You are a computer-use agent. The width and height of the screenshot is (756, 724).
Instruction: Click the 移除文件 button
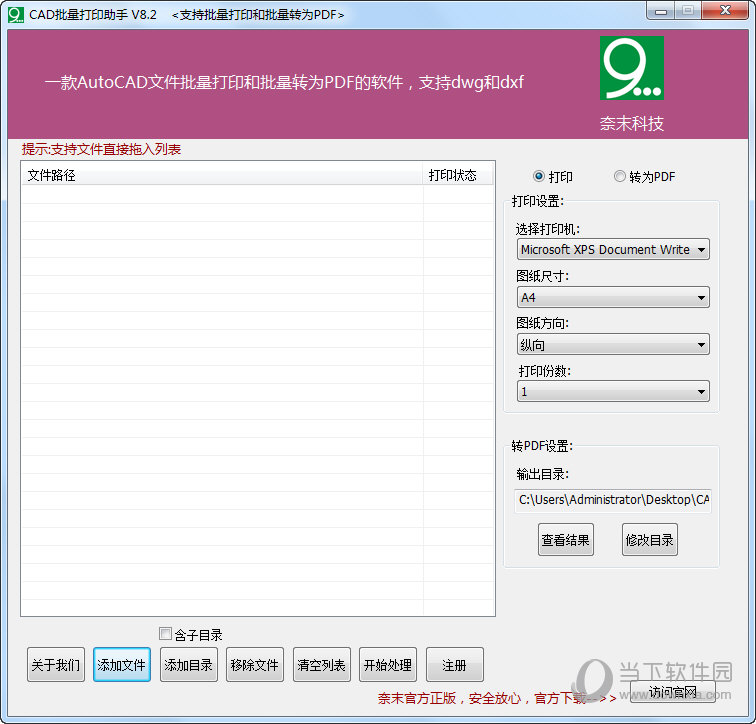click(255, 665)
